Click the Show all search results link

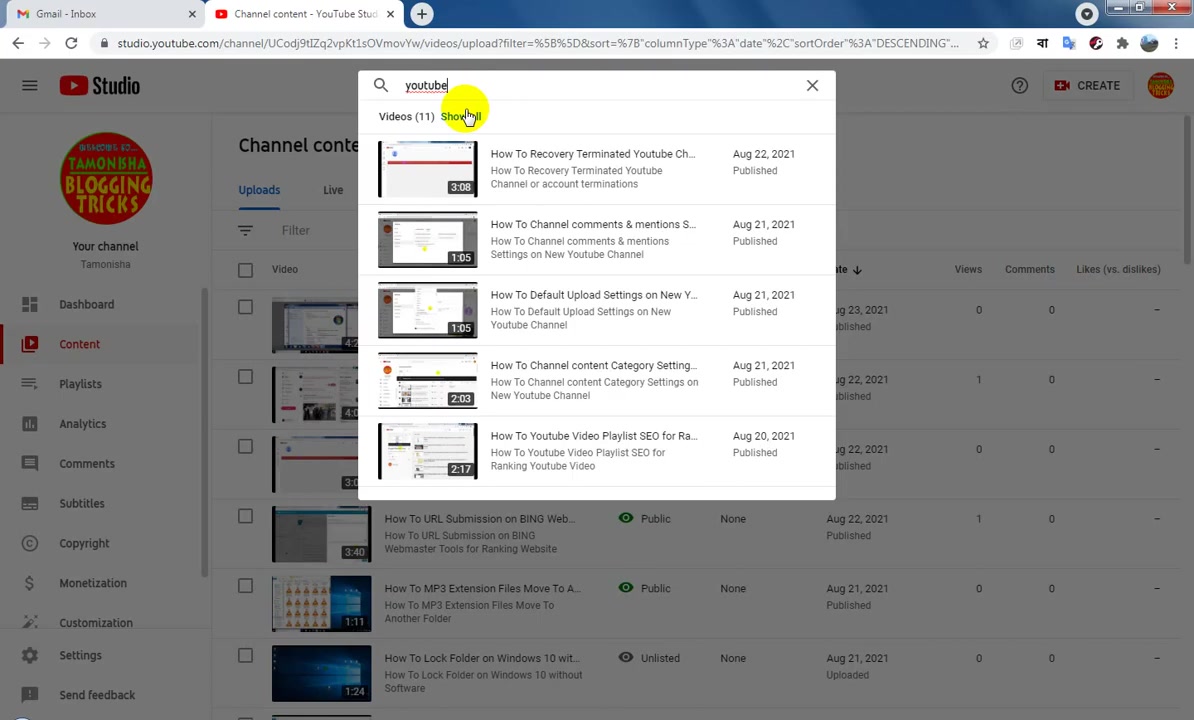tap(461, 116)
